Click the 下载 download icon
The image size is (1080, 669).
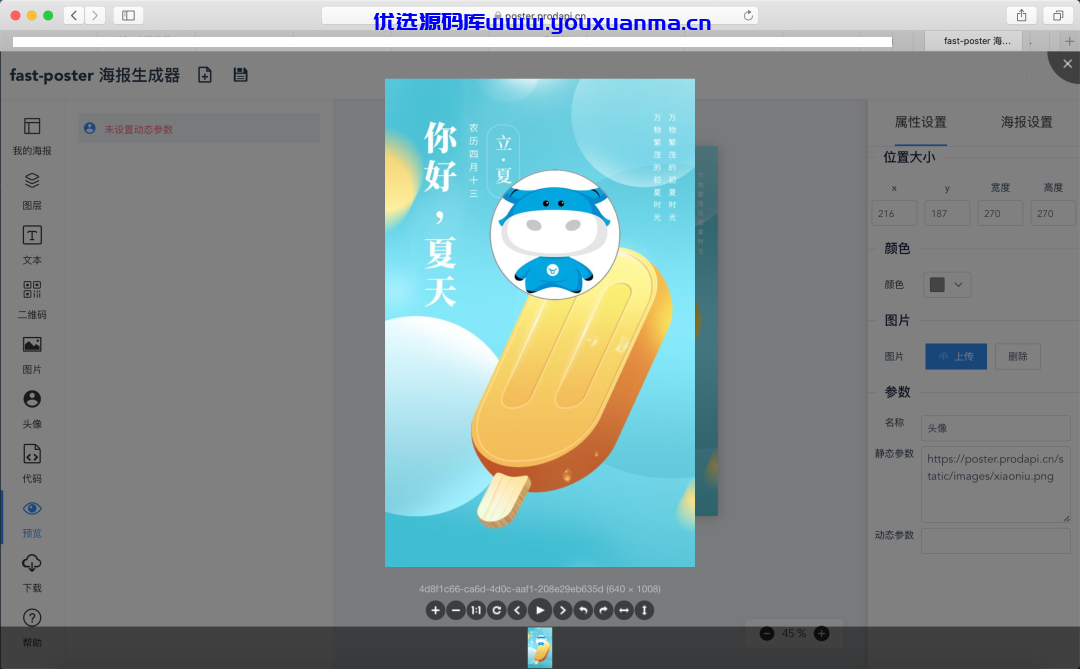click(x=32, y=564)
